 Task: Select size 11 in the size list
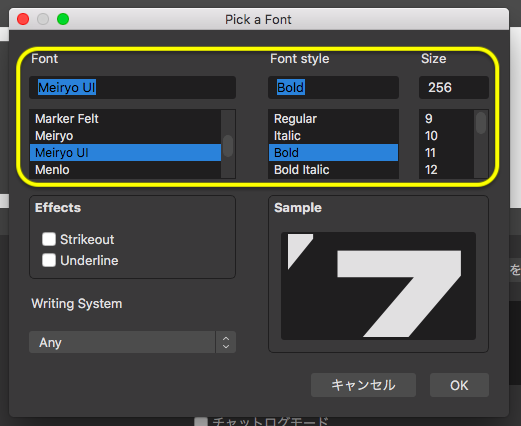point(447,153)
